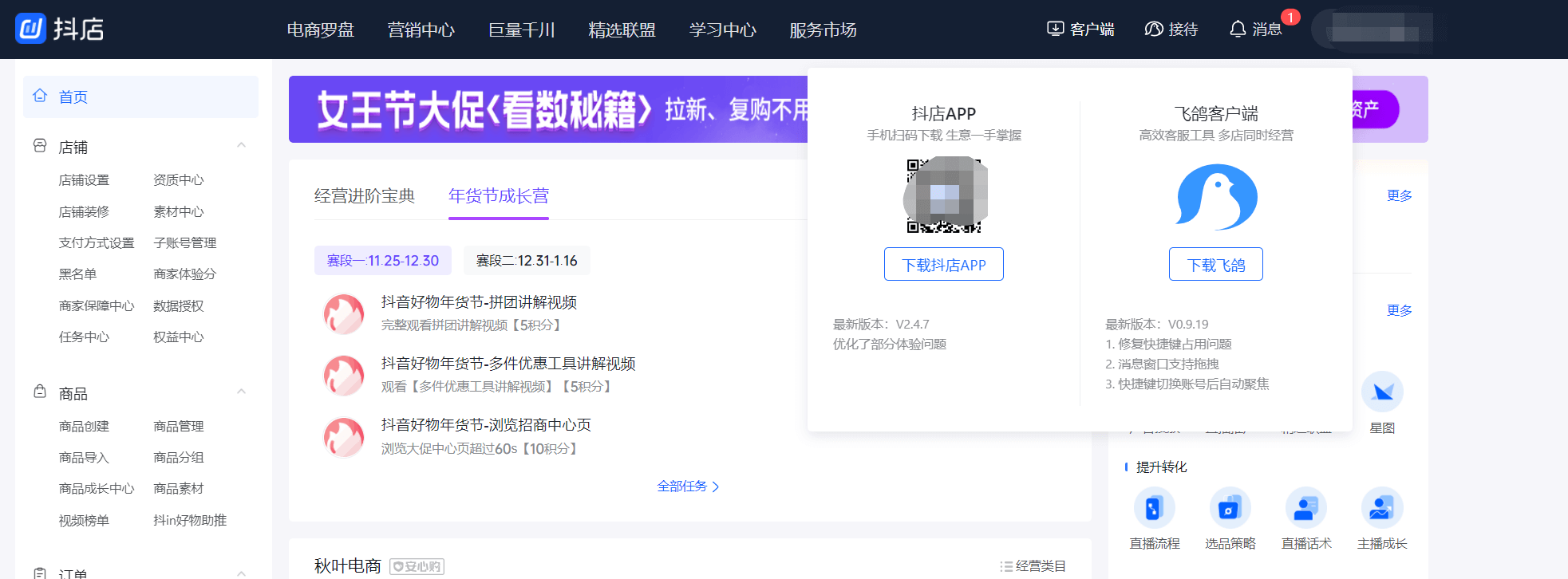Open the 选品策略 icon

1230,507
